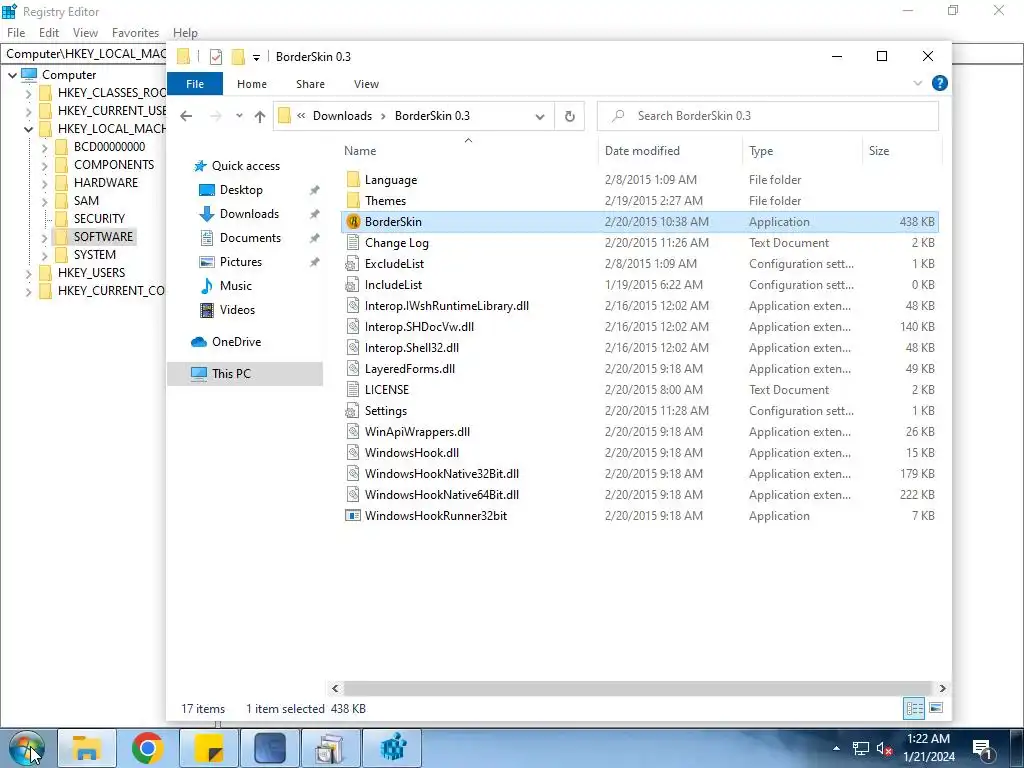Click the Search BorderSkin 0.3 field
The height and width of the screenshot is (768, 1024).
pyautogui.click(x=767, y=116)
